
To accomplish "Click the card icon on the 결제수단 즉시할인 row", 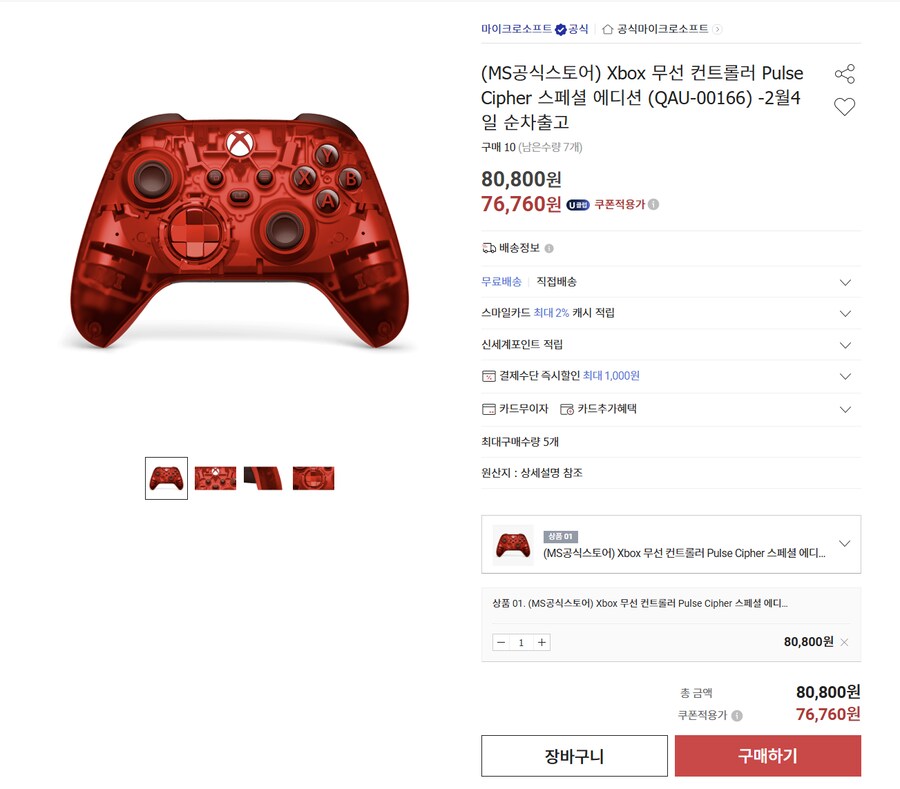I will tap(487, 377).
